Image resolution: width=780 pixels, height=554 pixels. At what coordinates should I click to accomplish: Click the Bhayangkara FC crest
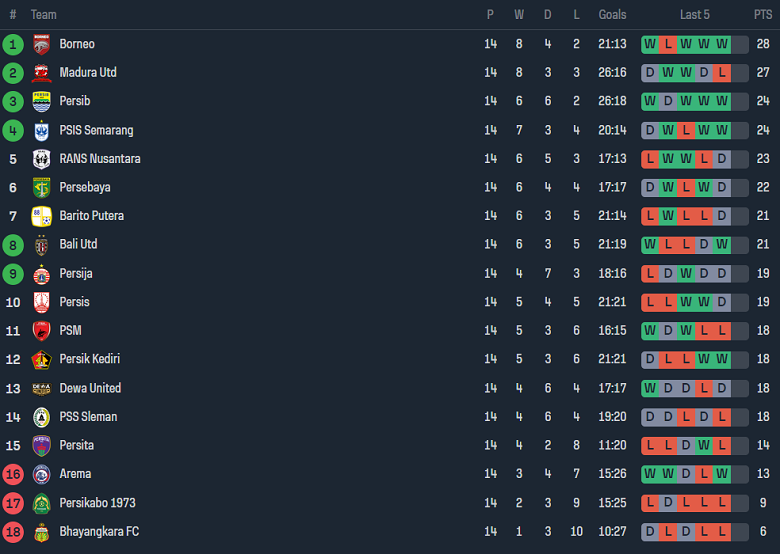pyautogui.click(x=41, y=532)
